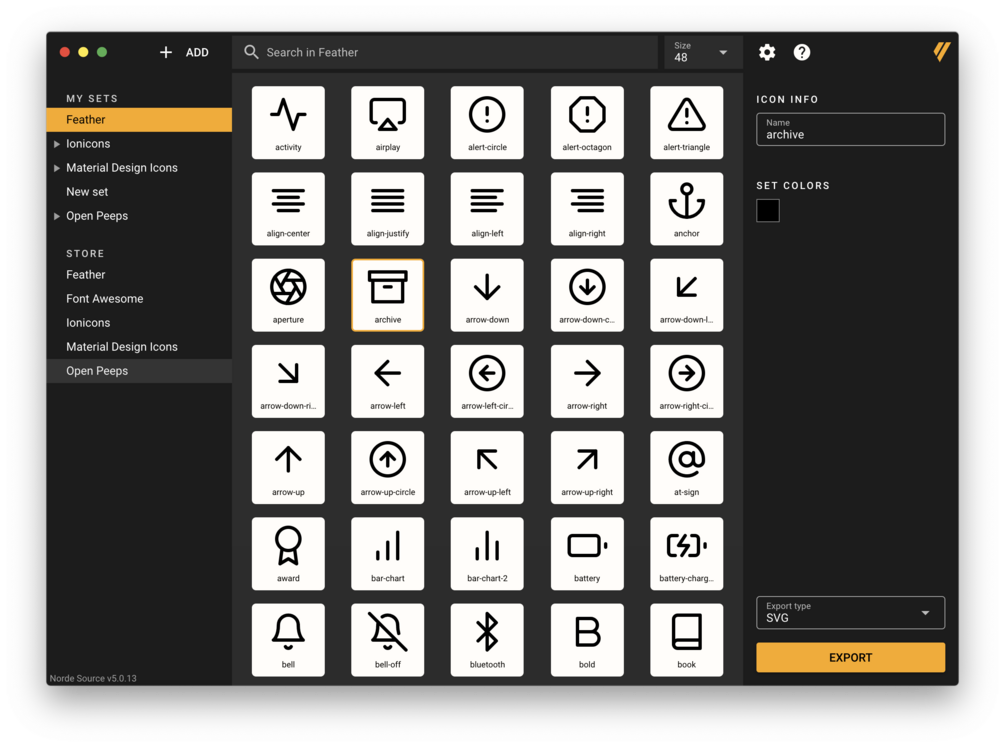1005x747 pixels.
Task: Select the align-justify icon
Action: point(388,208)
